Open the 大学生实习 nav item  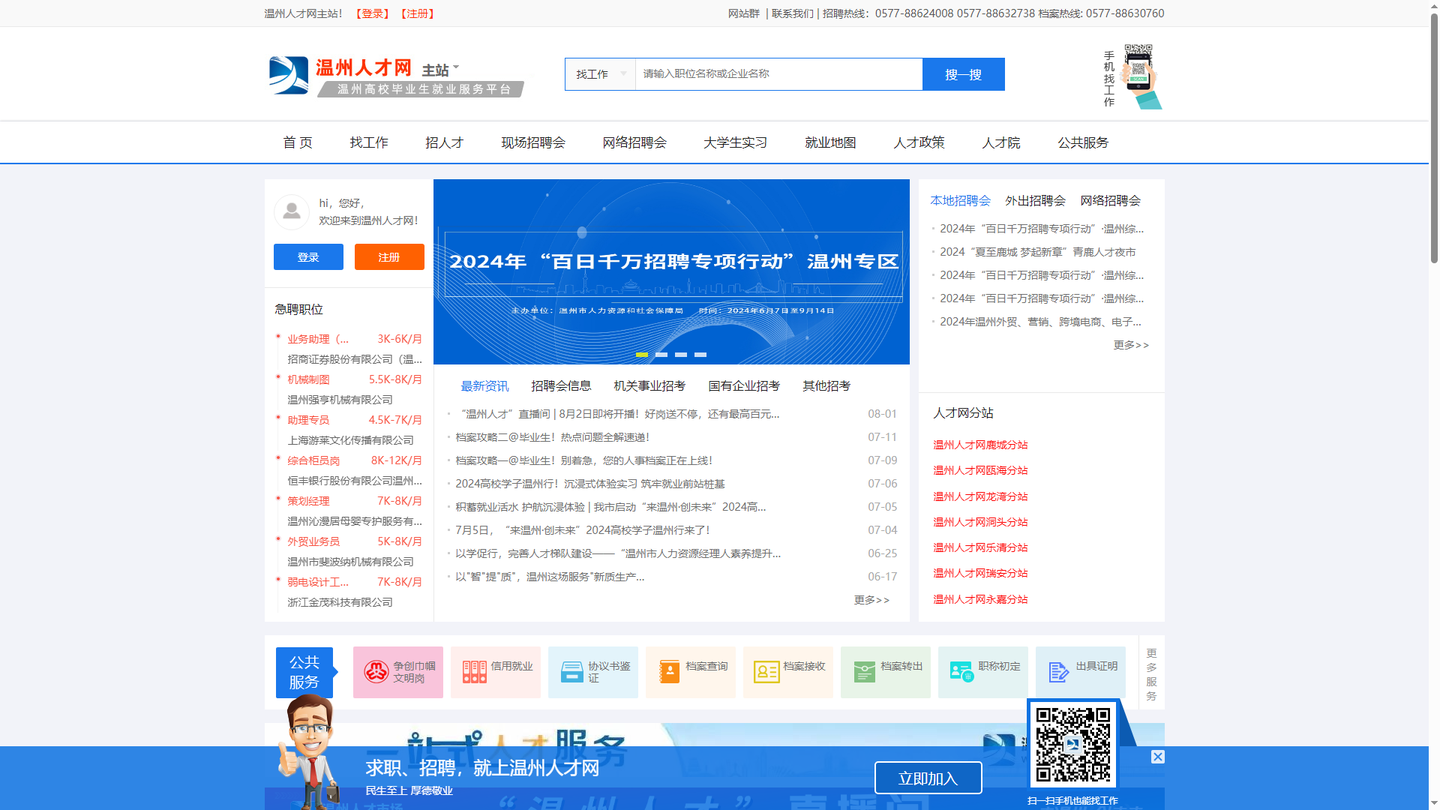pos(735,143)
